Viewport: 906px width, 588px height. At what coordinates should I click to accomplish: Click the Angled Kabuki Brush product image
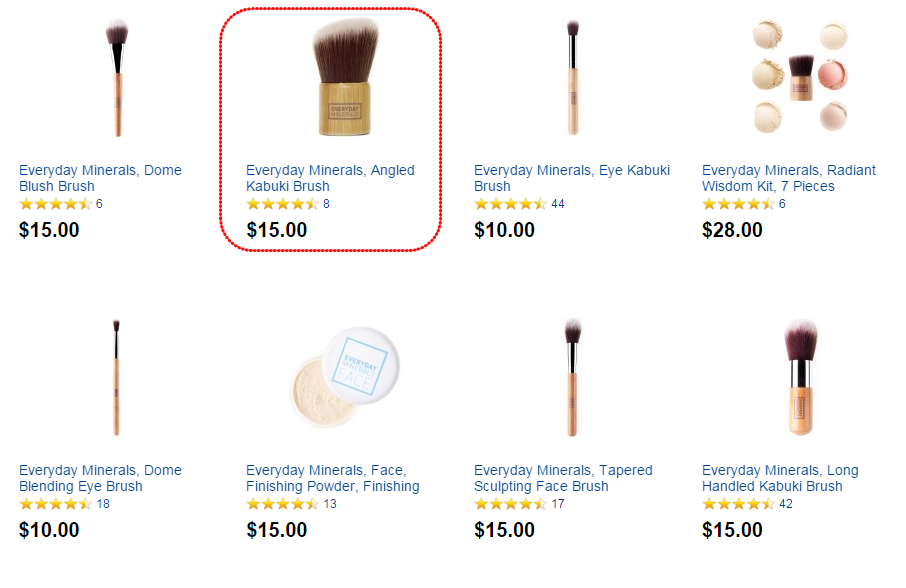346,77
